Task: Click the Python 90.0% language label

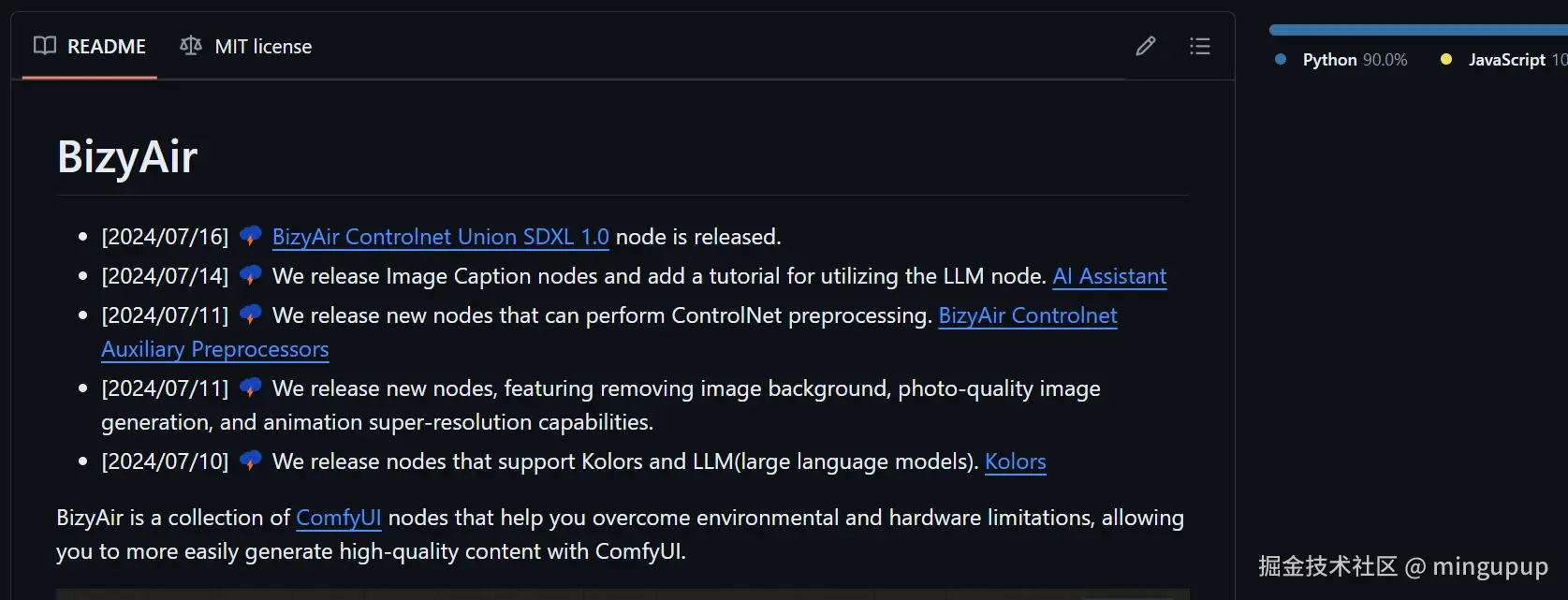Action: click(1355, 60)
